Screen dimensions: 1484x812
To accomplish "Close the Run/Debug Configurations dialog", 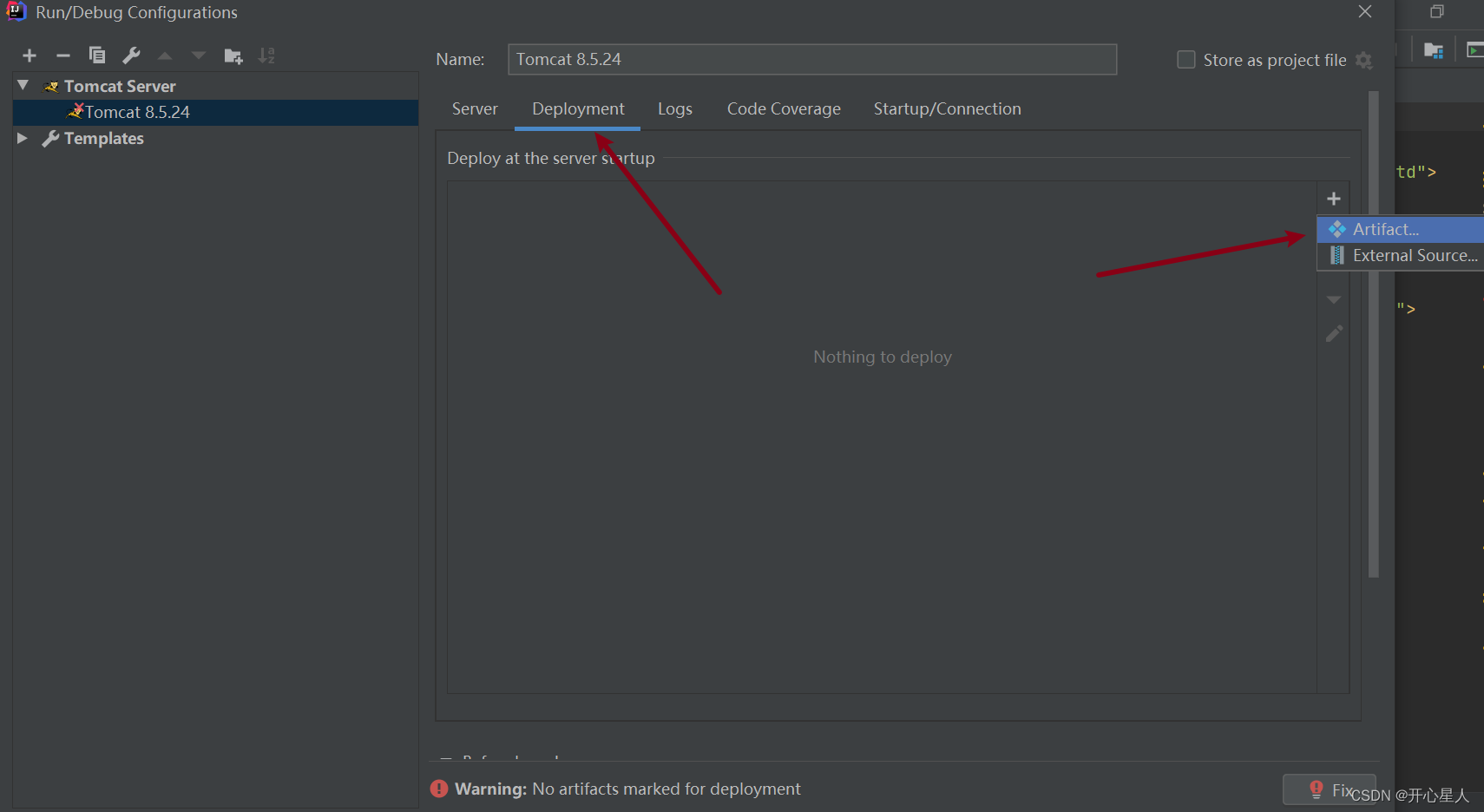I will 1365,11.
